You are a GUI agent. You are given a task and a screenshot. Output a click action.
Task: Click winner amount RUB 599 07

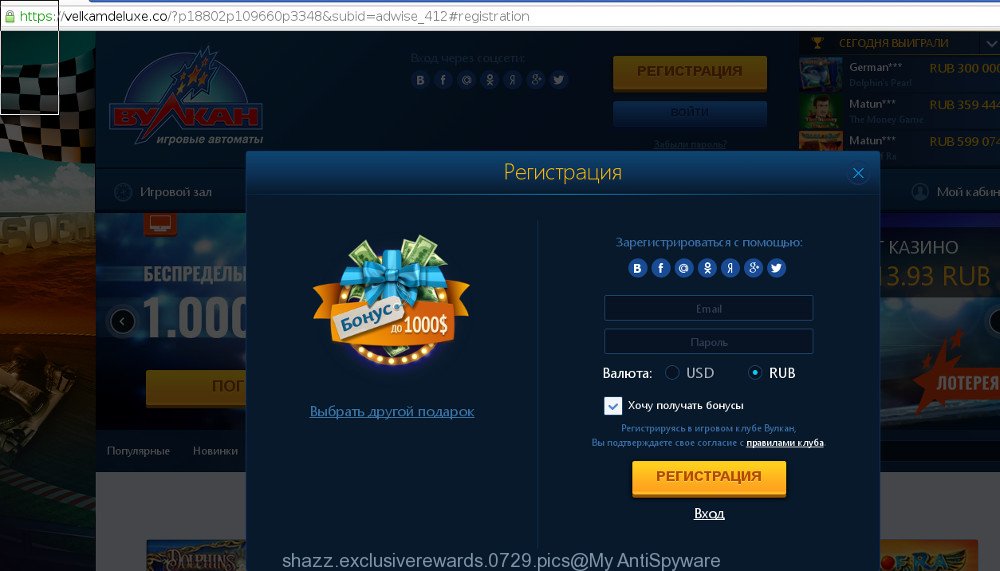click(x=964, y=141)
